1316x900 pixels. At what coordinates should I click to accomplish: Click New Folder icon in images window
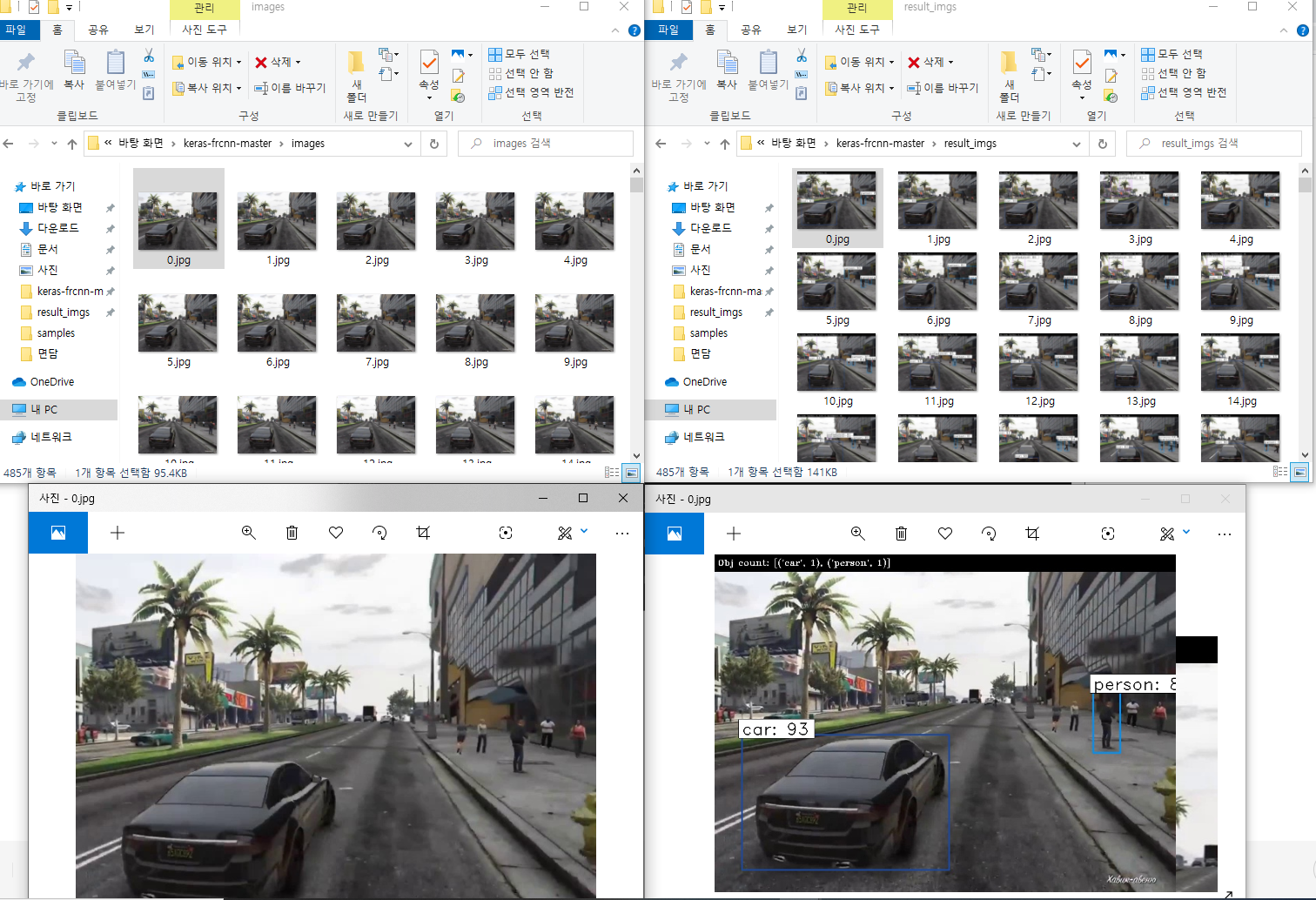357,77
